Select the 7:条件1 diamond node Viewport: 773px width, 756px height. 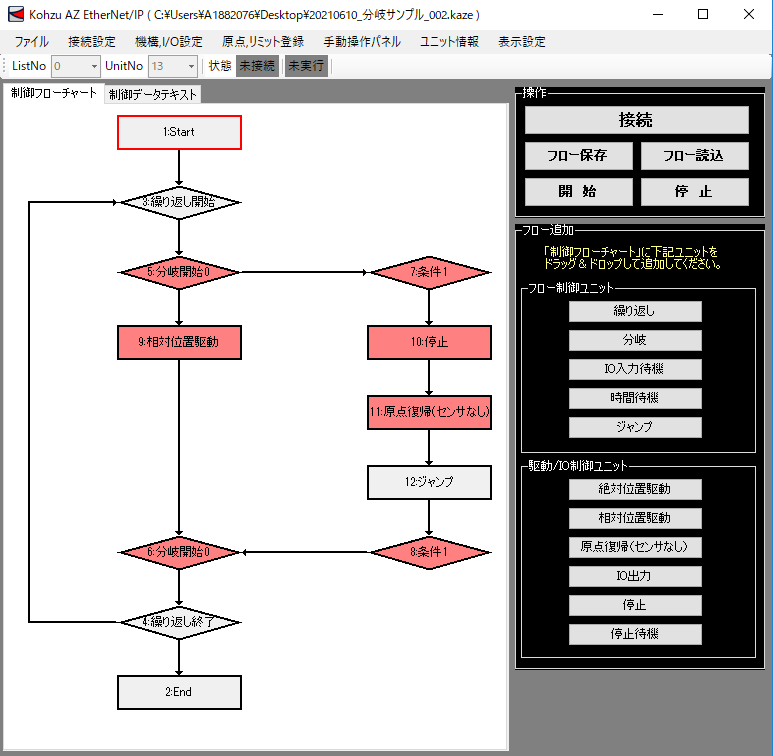(x=429, y=272)
